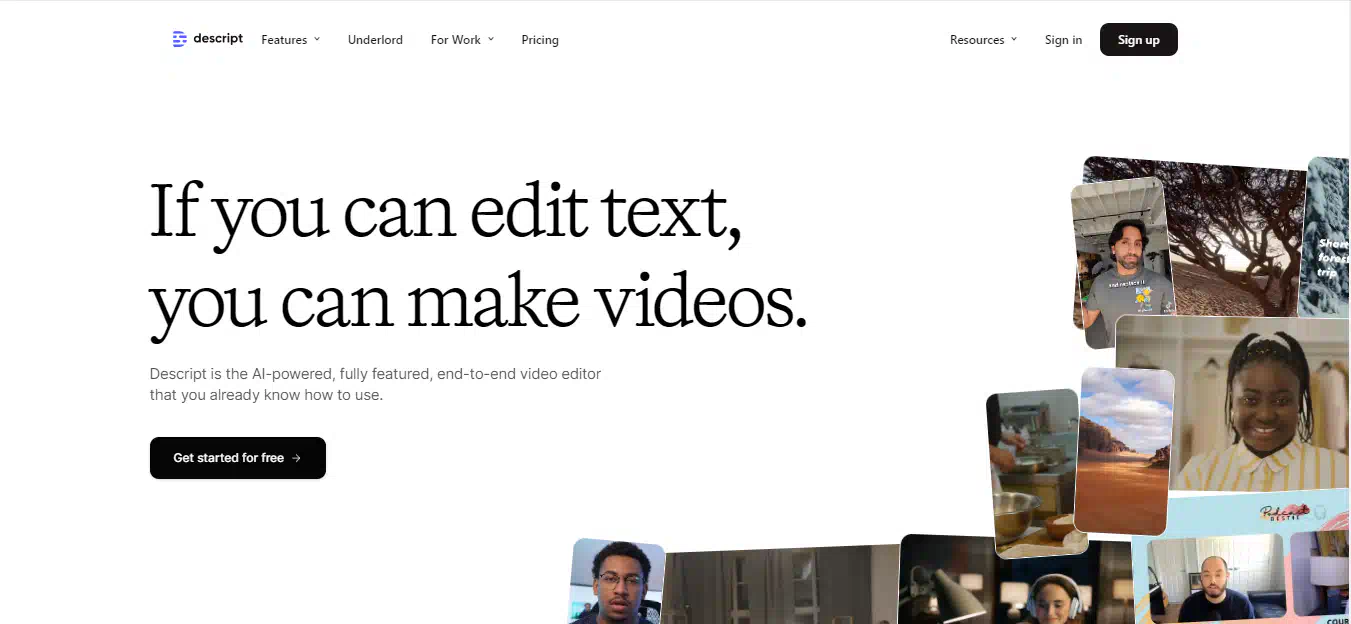This screenshot has width=1351, height=624.
Task: Open the man with glasses thumbnail
Action: click(616, 581)
